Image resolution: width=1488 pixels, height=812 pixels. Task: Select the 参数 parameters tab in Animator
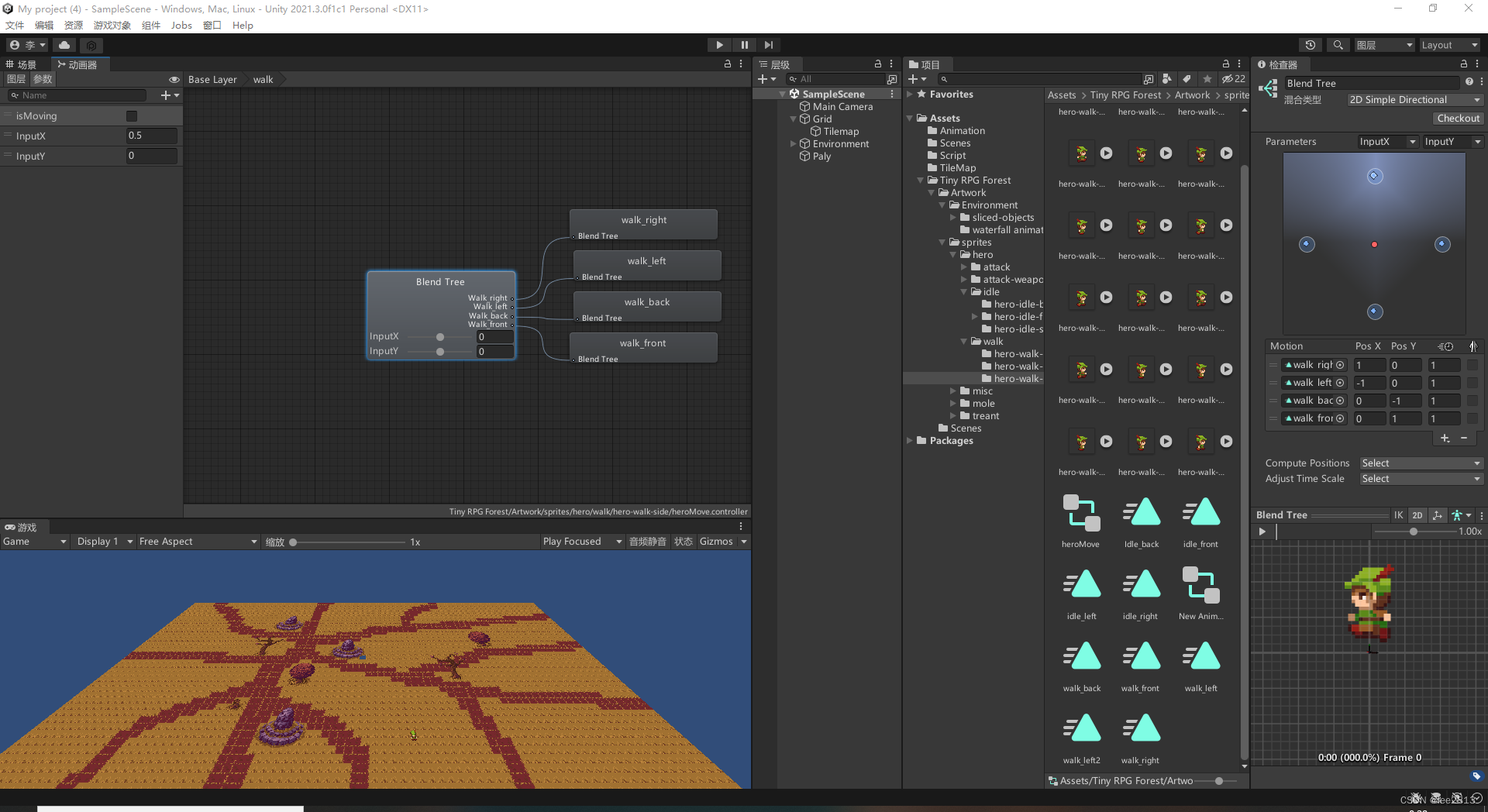pyautogui.click(x=43, y=79)
